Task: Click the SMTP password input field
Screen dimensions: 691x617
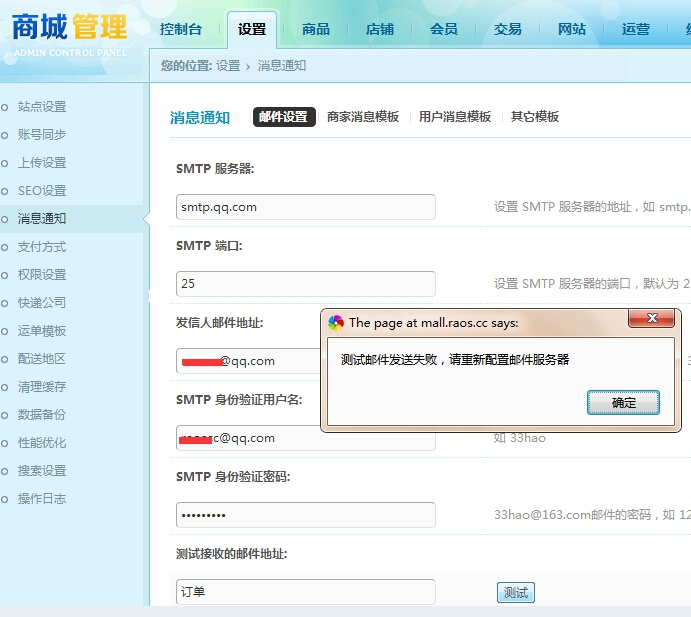Action: tap(305, 515)
